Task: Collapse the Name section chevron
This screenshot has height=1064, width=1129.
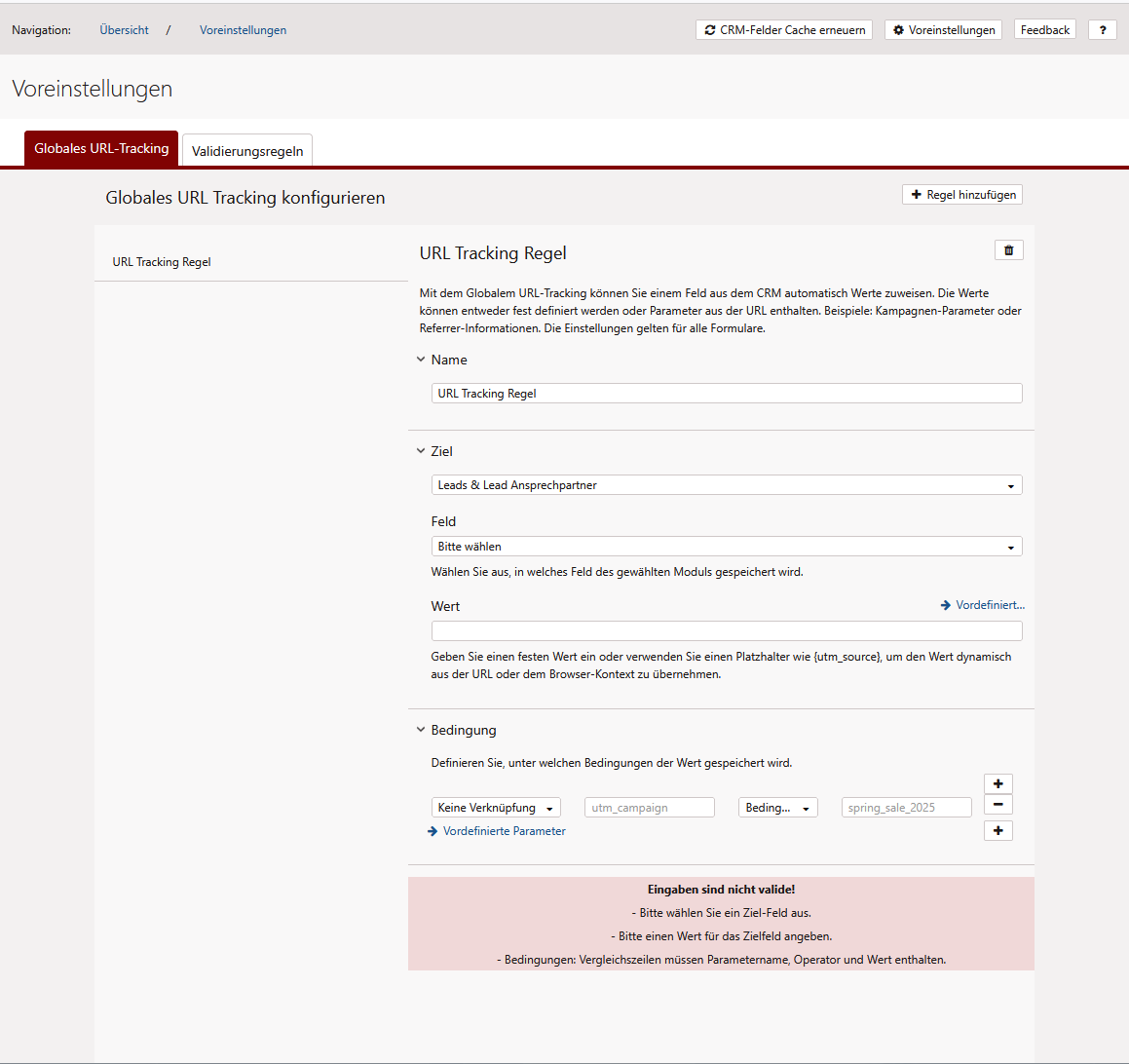Action: point(421,360)
